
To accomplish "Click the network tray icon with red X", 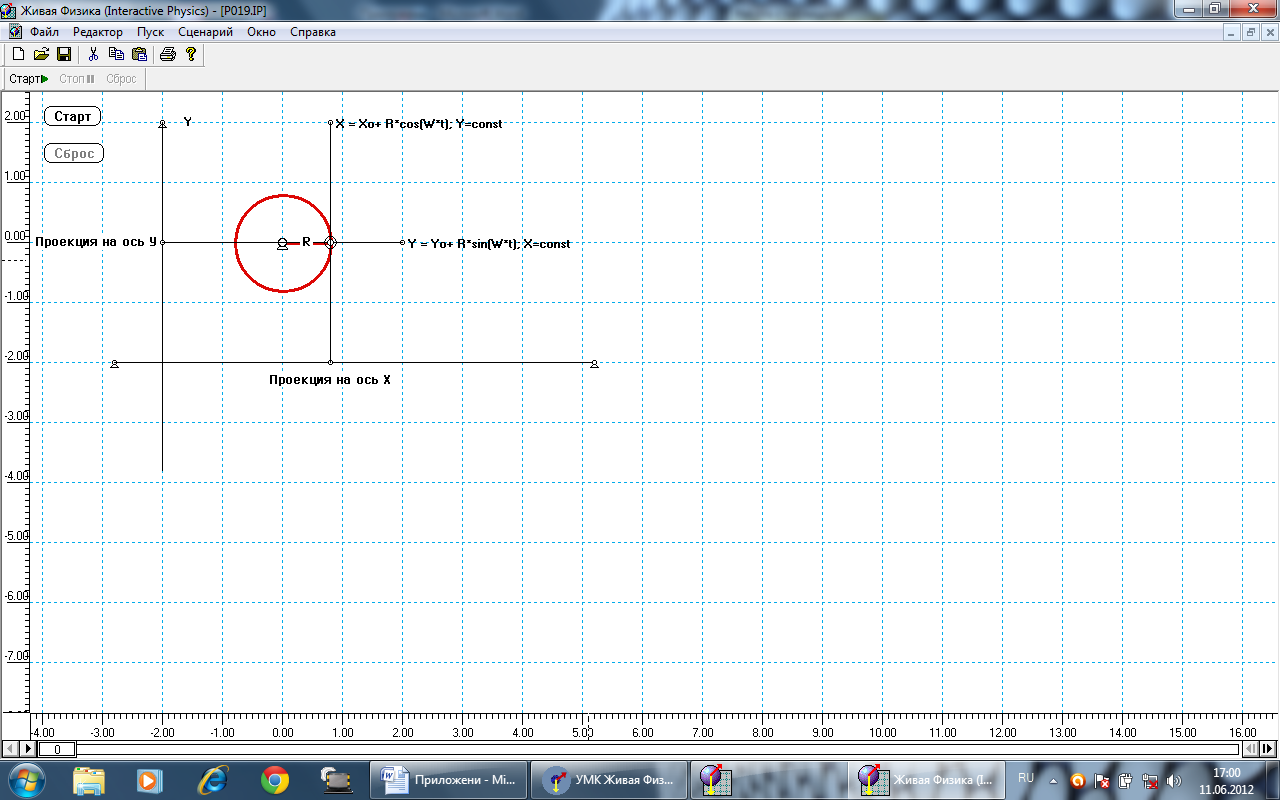I will point(1150,780).
